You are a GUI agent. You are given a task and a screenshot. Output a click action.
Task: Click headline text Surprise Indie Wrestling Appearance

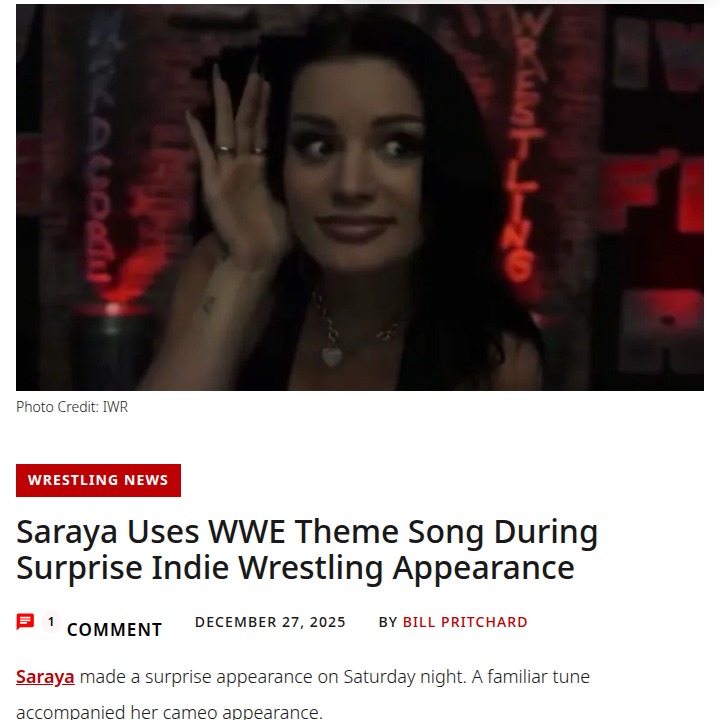(x=295, y=568)
